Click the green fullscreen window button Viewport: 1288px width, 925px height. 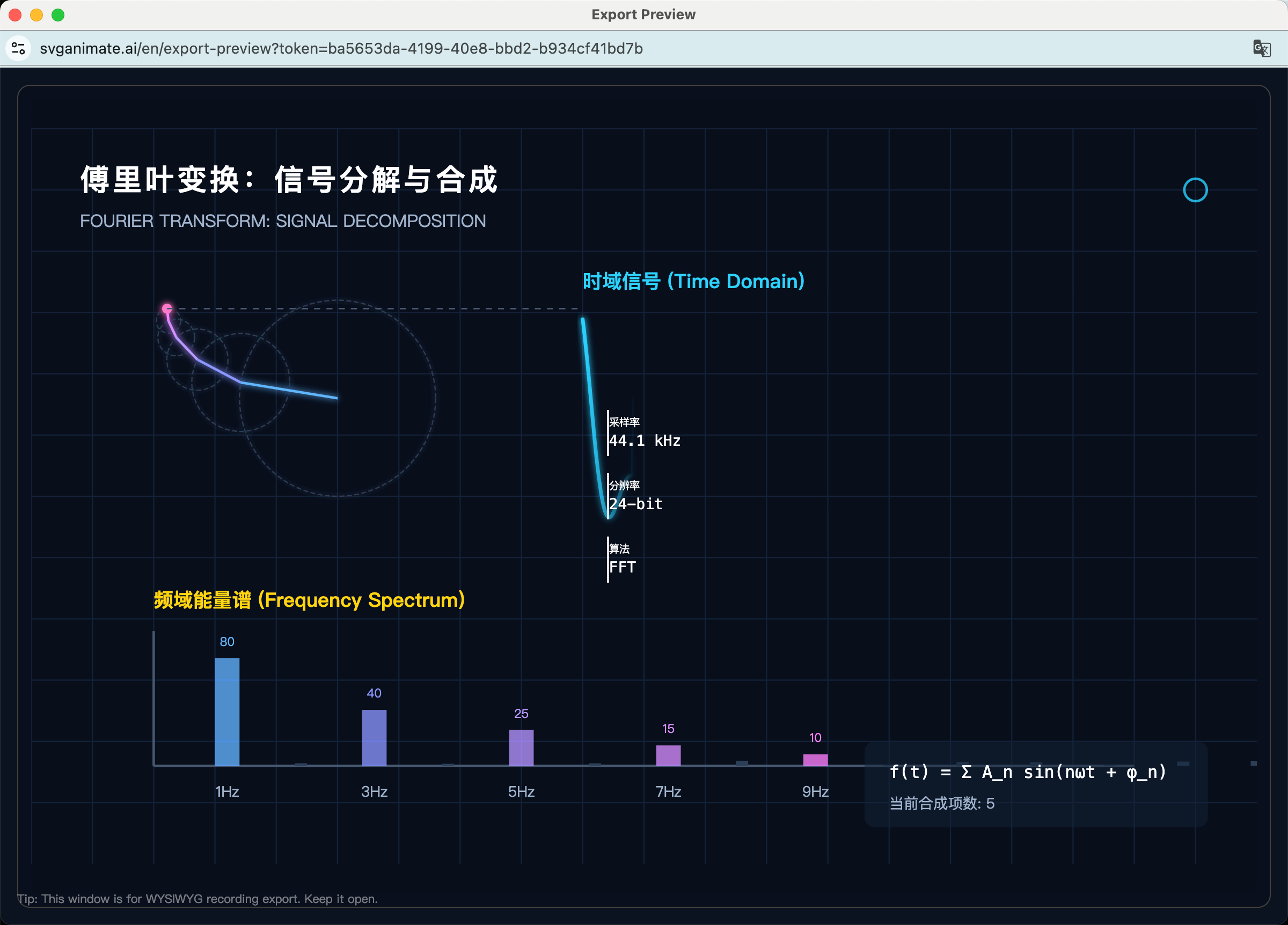tap(58, 15)
